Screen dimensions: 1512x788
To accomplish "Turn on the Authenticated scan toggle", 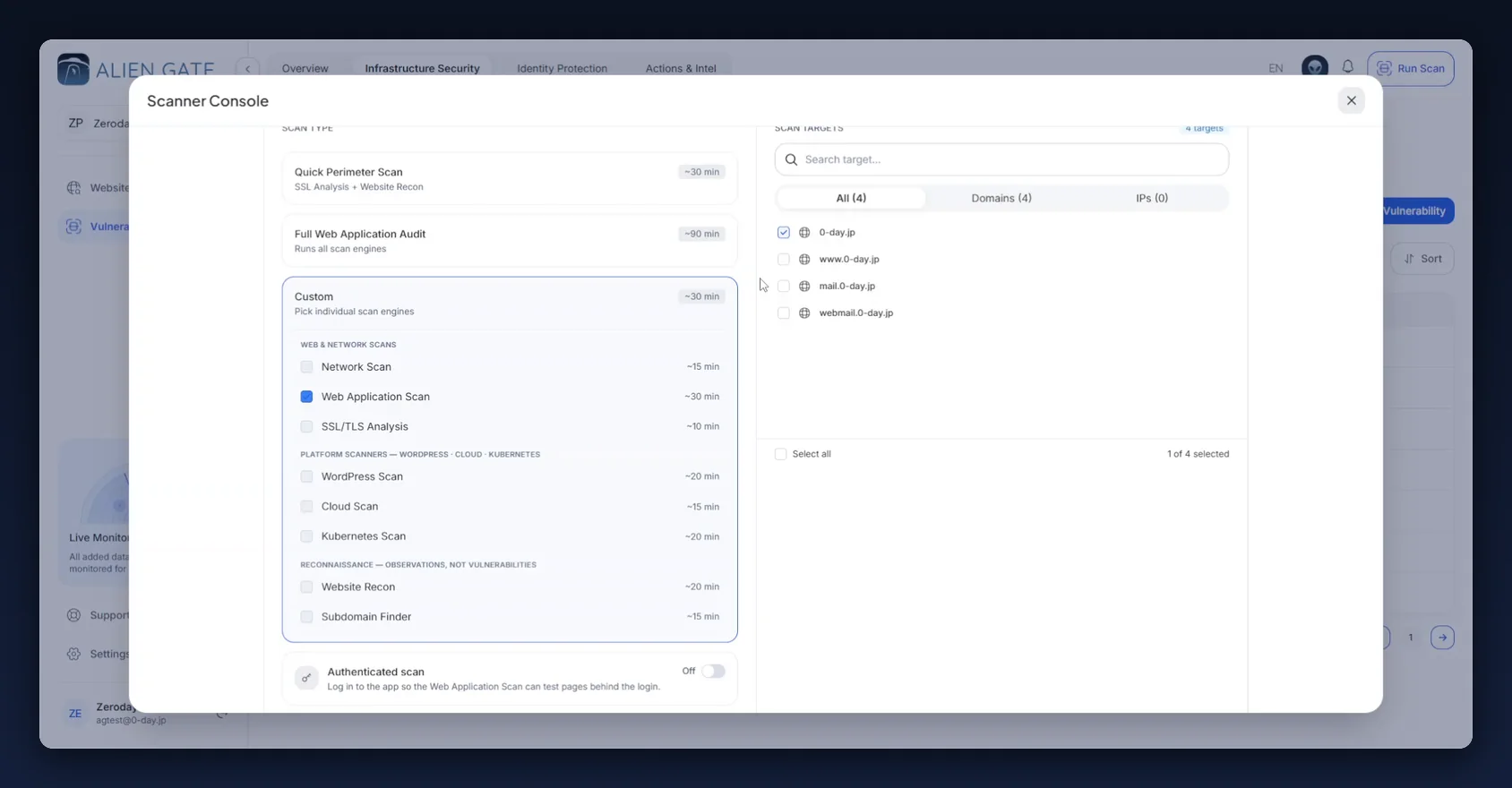I will click(x=713, y=672).
